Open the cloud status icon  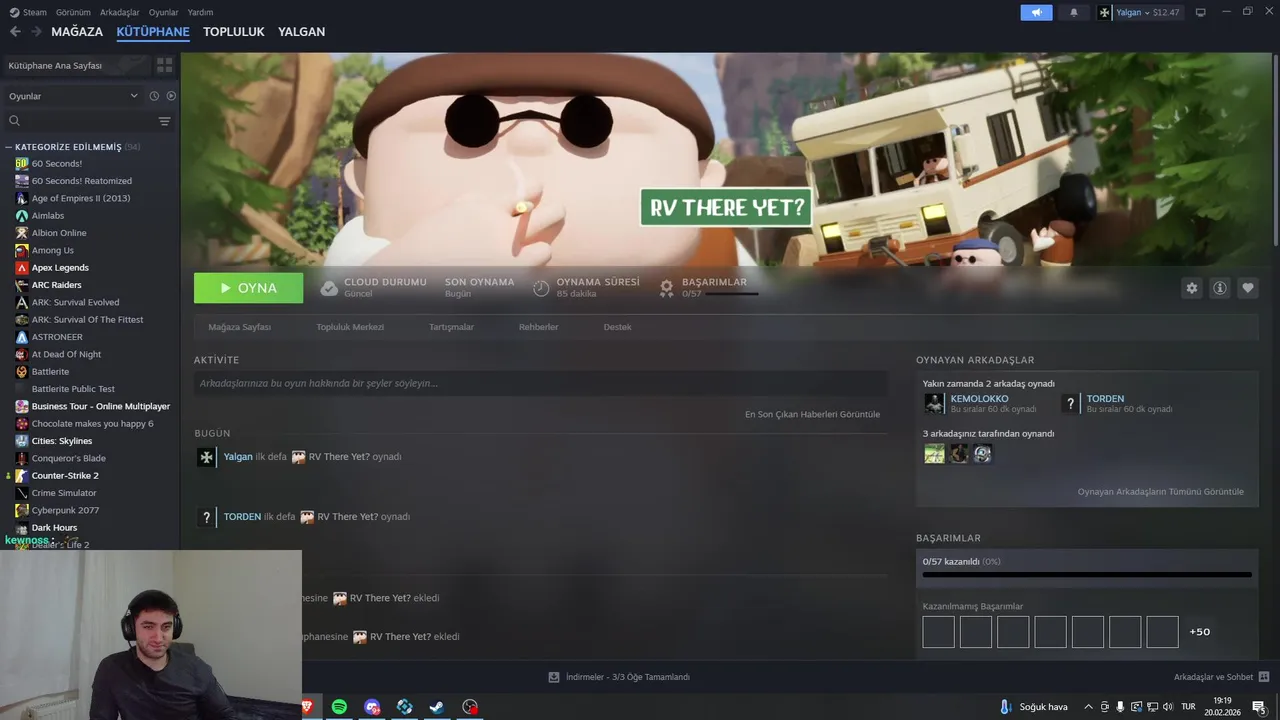[328, 288]
